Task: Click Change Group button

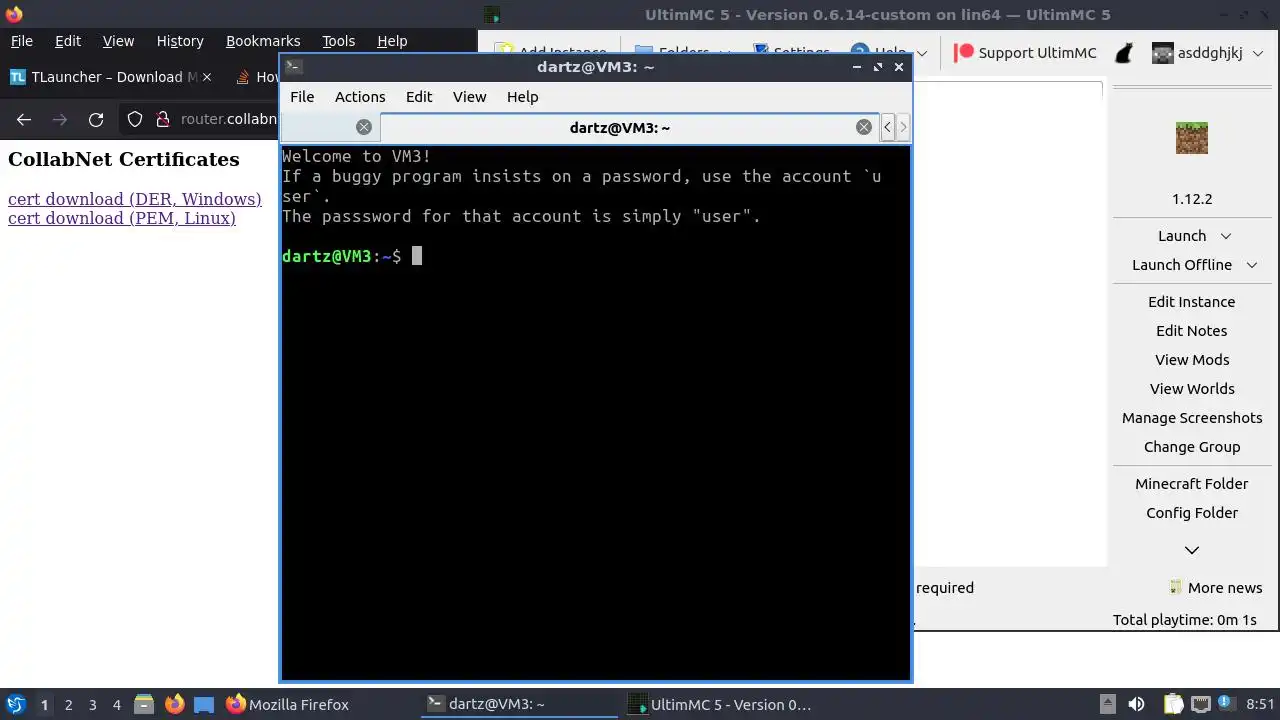Action: (x=1192, y=447)
